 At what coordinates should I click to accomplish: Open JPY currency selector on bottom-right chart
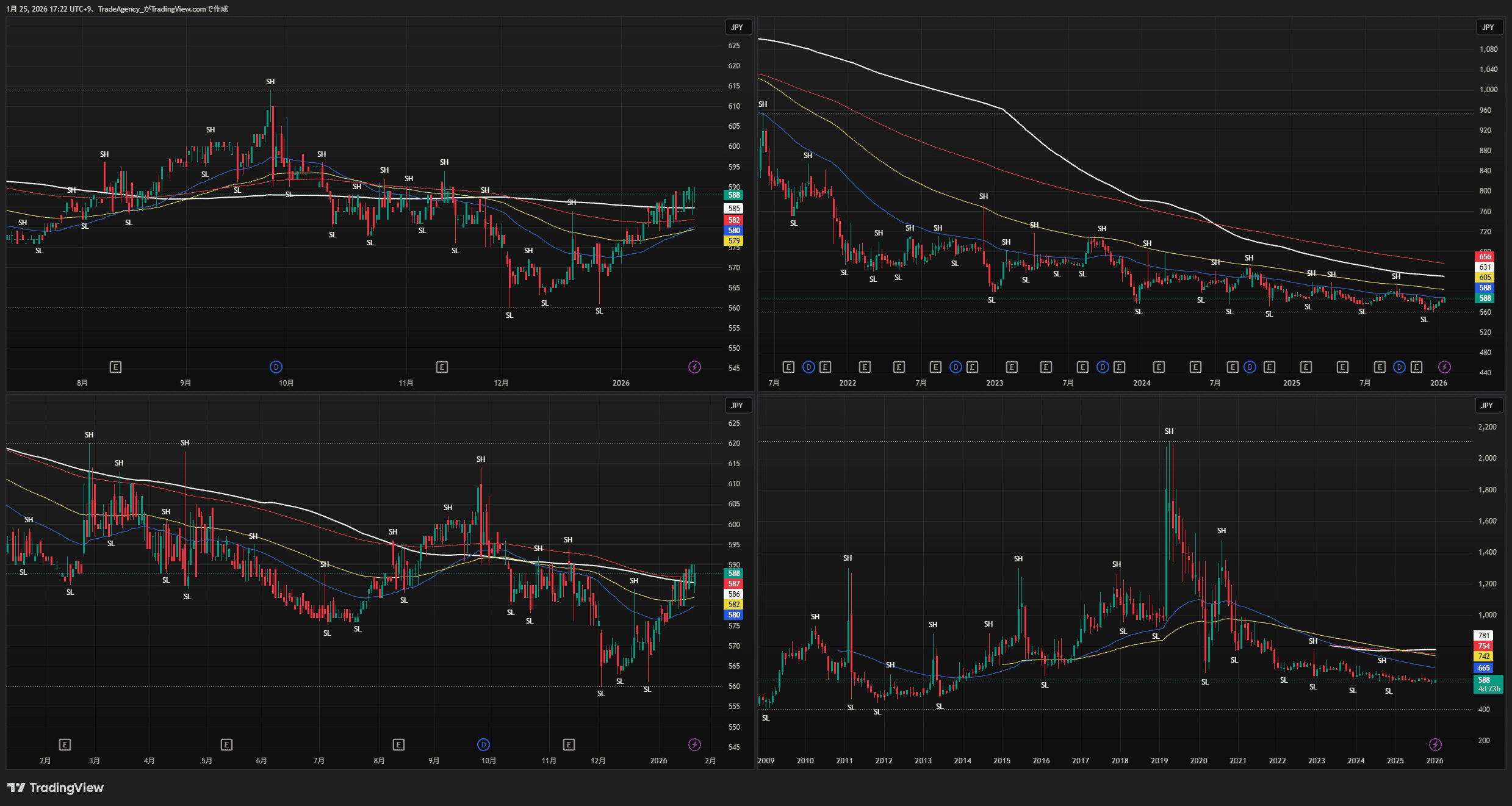click(1486, 405)
